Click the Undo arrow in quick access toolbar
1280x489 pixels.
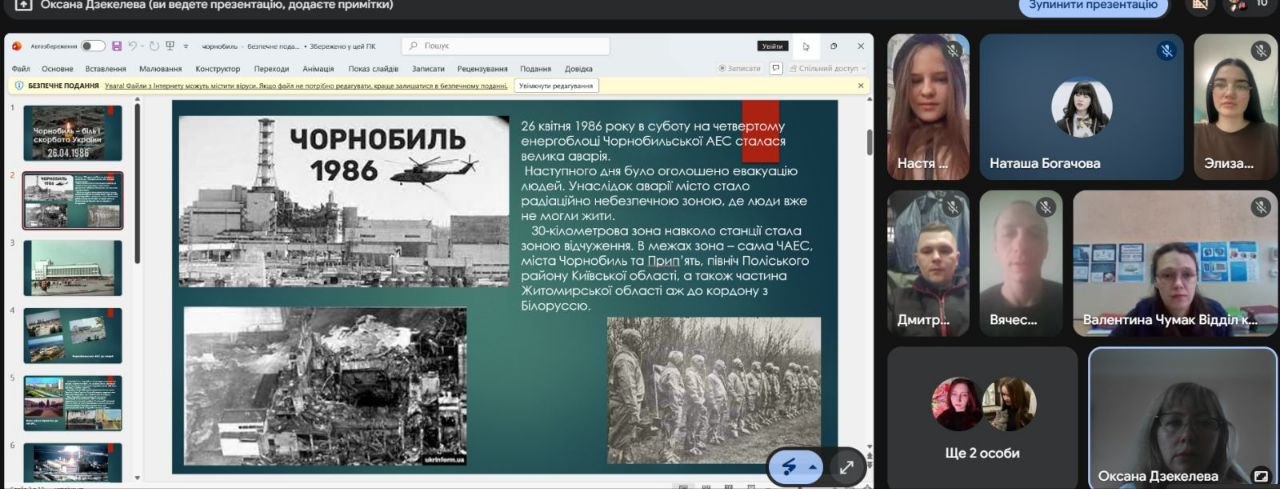coord(133,46)
